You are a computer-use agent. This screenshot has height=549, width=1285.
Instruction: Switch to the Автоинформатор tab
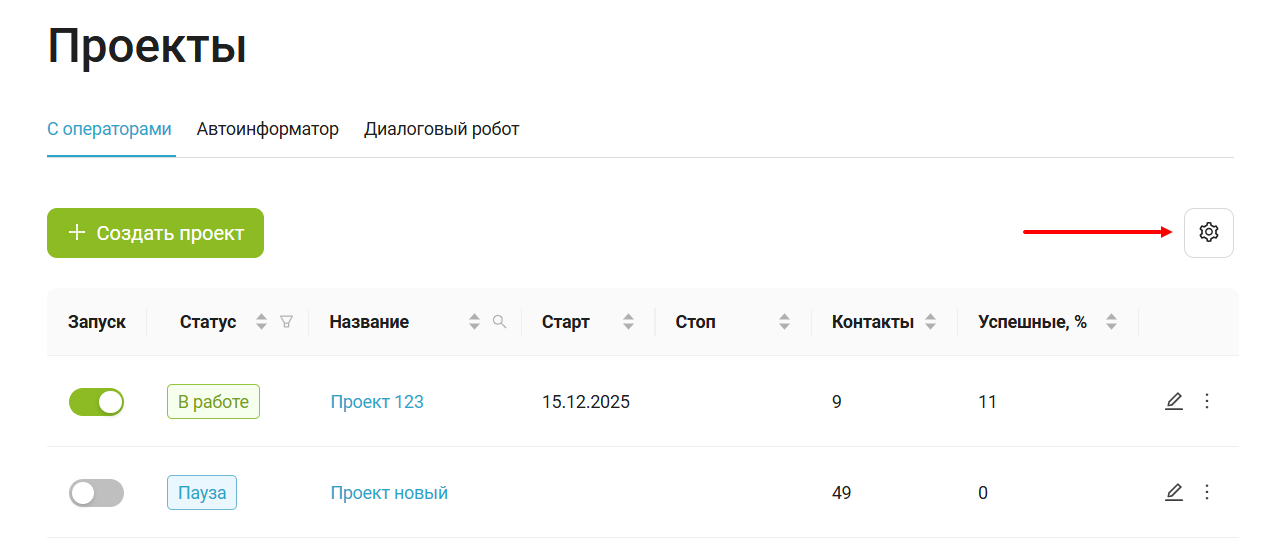pyautogui.click(x=267, y=129)
